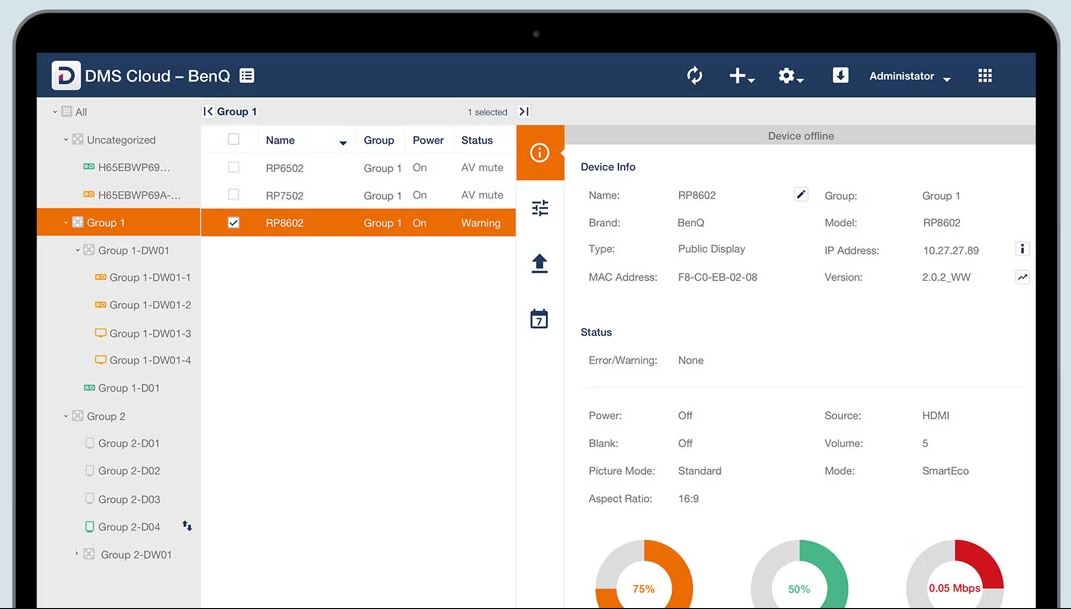
Task: Edit device name with pencil icon
Action: [x=800, y=195]
